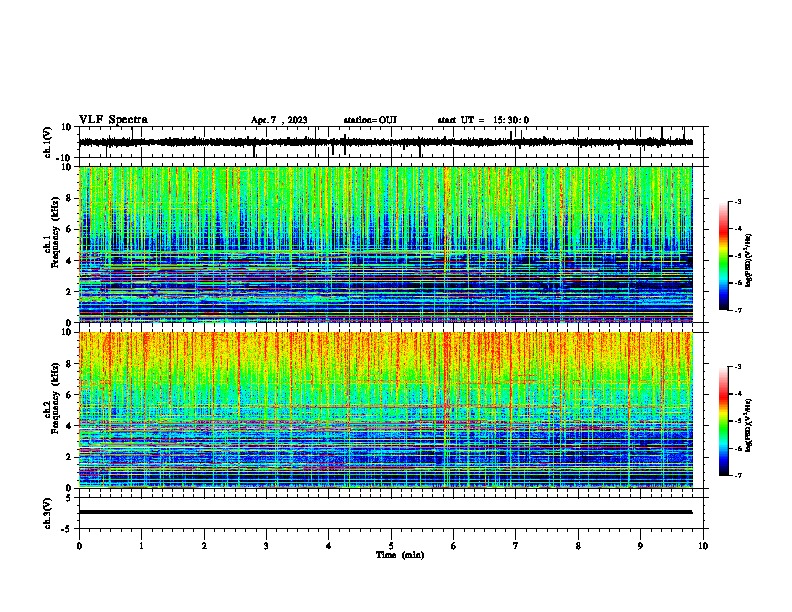Click the "10" tick on the Time axis

[x=703, y=546]
